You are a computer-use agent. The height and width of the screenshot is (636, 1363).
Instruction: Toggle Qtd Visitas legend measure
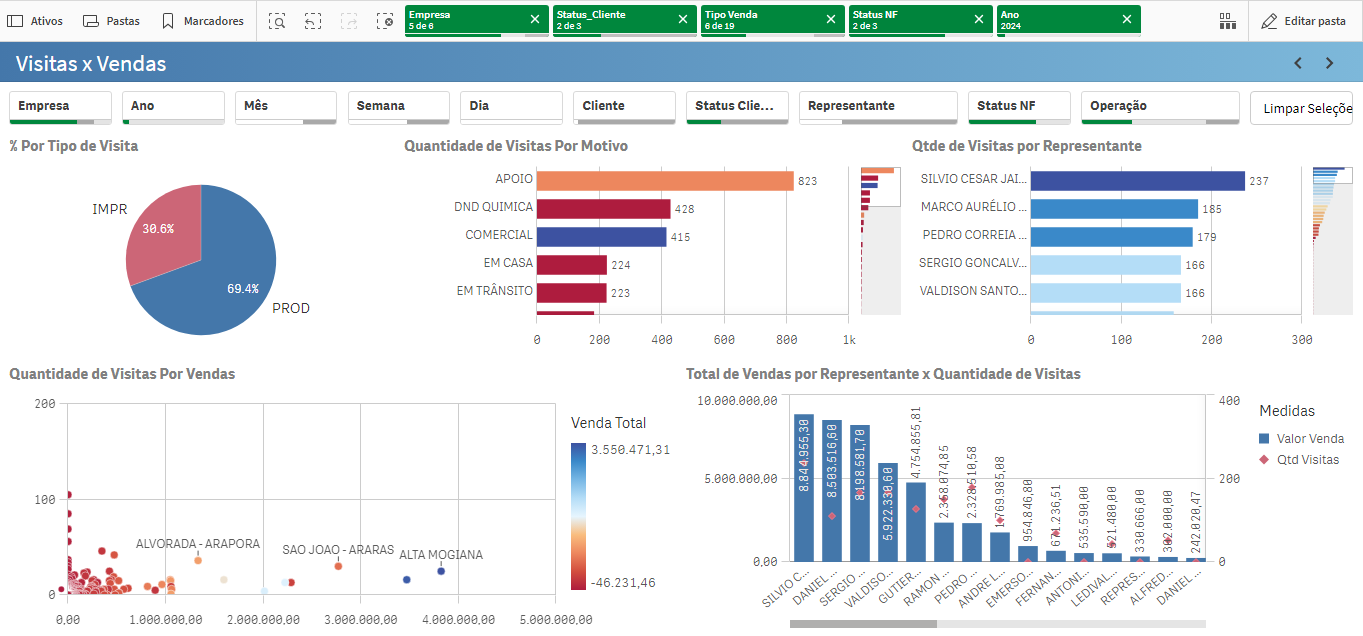point(1301,459)
